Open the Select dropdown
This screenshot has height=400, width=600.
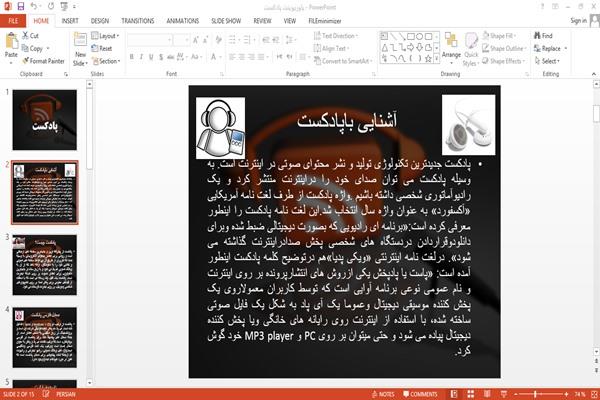click(x=547, y=61)
